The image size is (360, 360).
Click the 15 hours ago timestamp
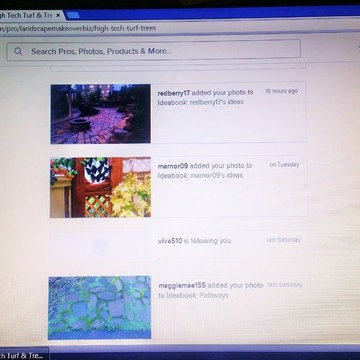point(282,91)
